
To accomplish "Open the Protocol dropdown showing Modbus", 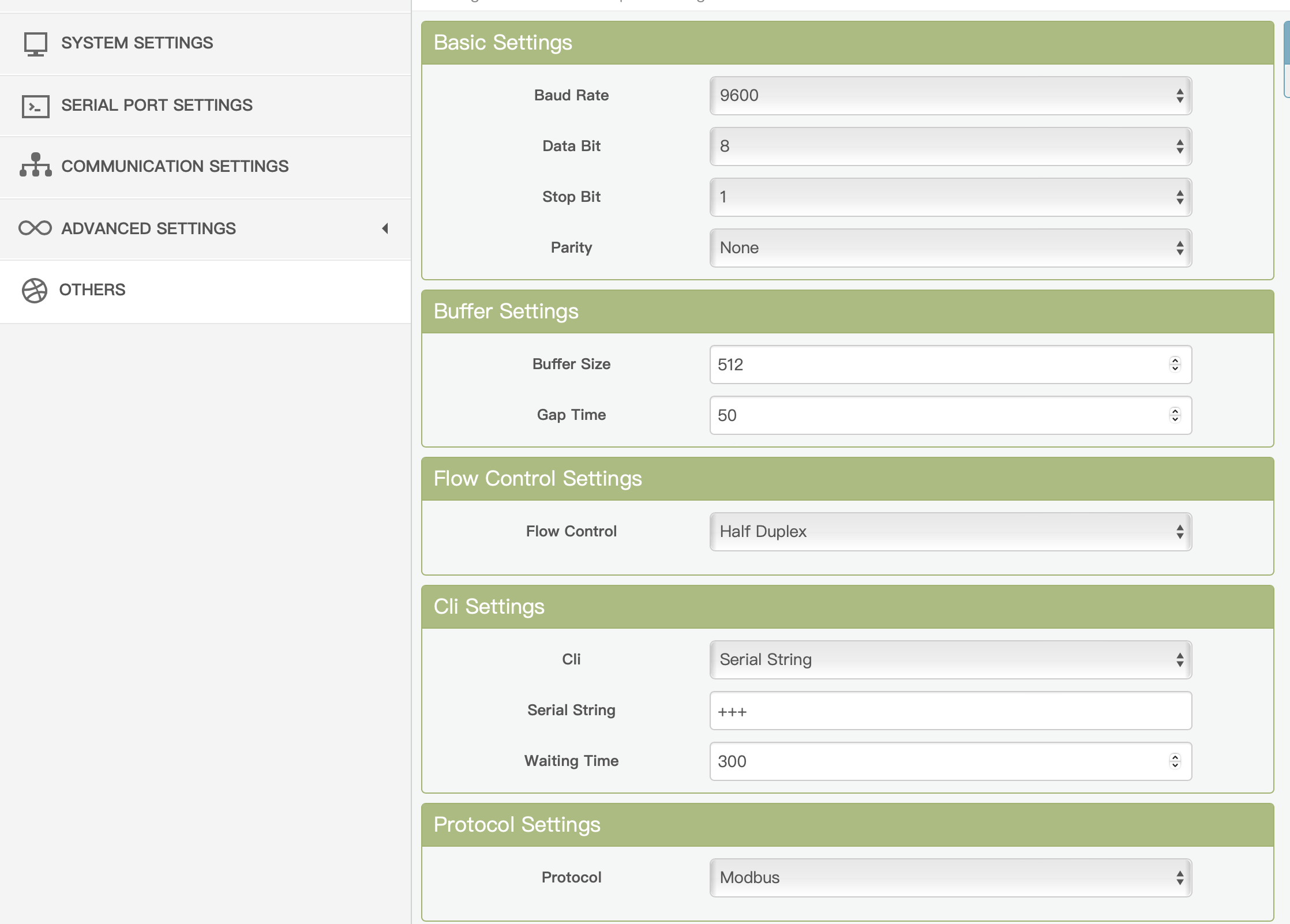I will point(950,878).
